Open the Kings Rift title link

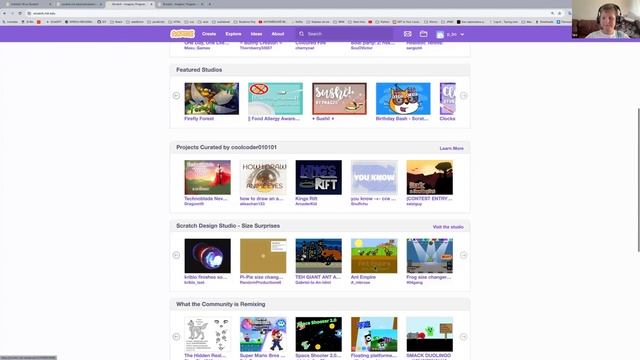point(306,199)
